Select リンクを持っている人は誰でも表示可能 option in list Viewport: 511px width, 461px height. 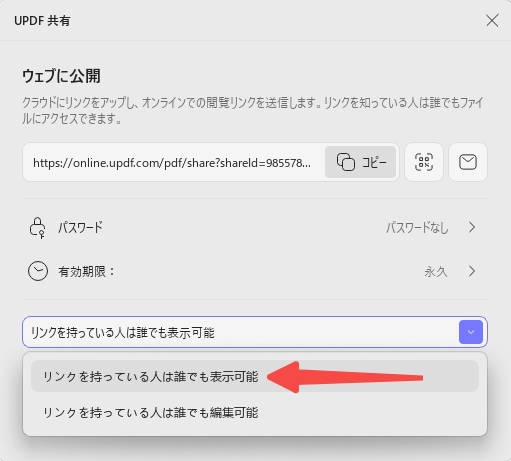point(255,376)
